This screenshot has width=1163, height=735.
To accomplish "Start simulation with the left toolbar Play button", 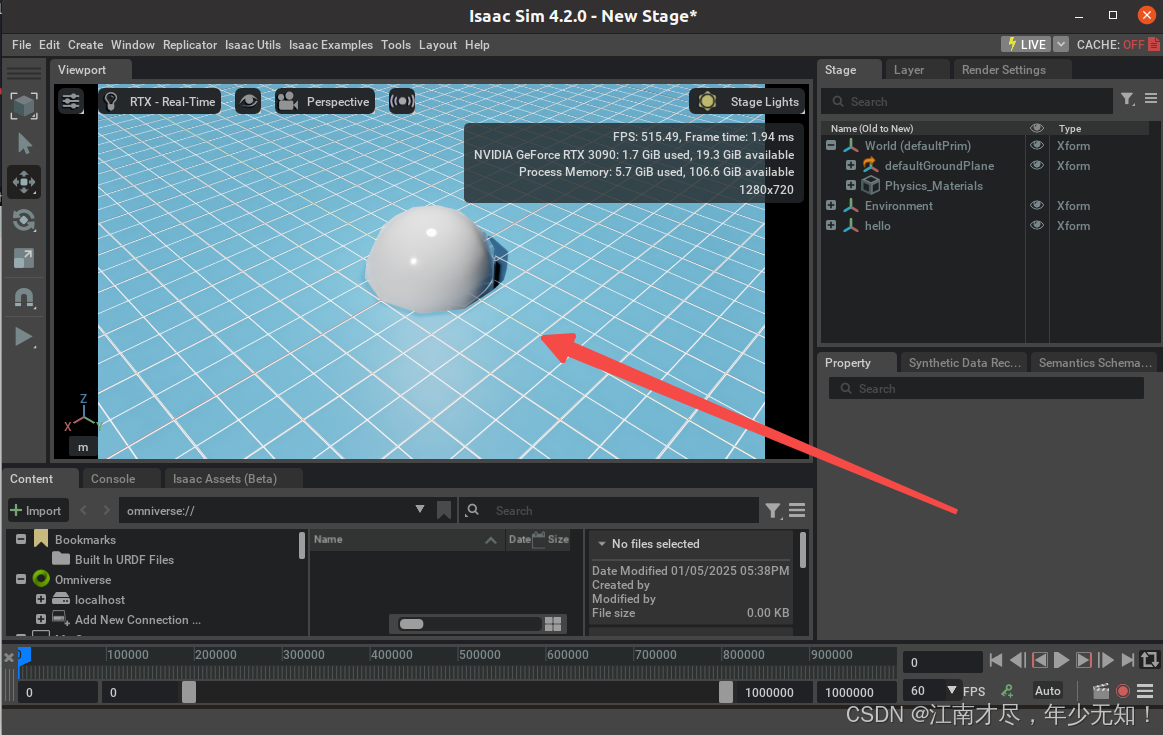I will point(24,337).
